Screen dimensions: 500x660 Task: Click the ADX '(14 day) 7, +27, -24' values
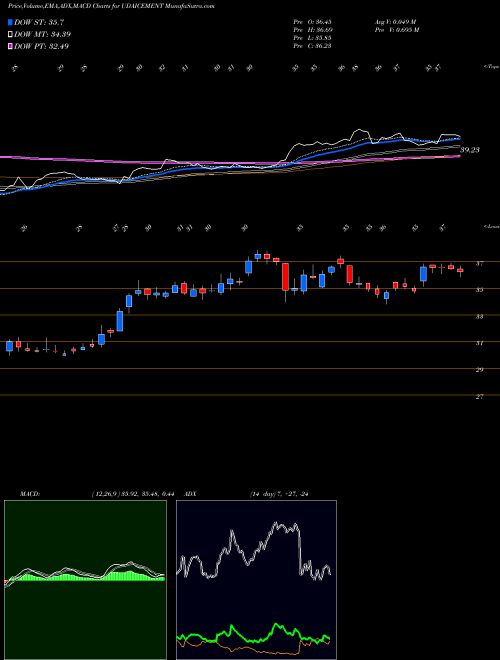279,494
